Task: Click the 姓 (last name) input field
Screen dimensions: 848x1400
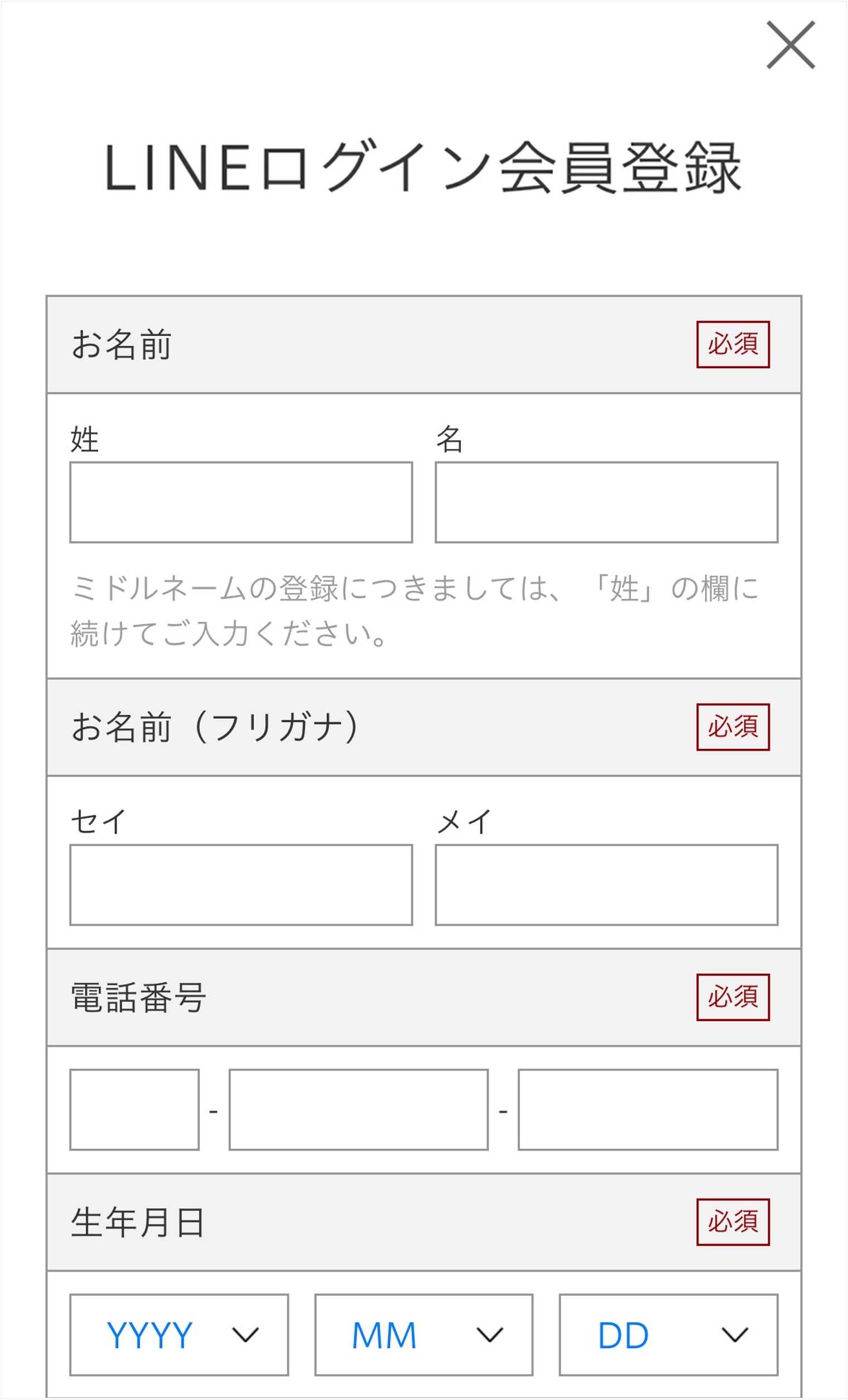Action: 241,502
